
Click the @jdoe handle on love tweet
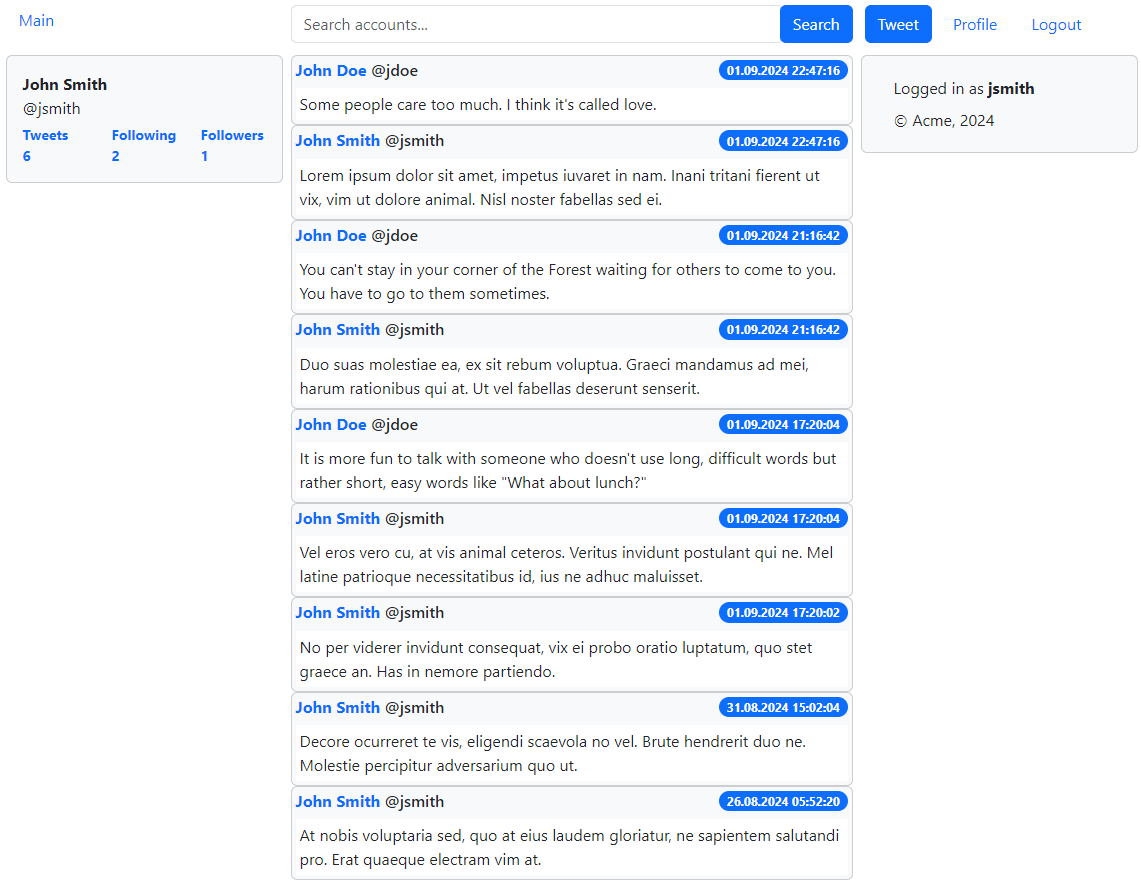tap(394, 71)
